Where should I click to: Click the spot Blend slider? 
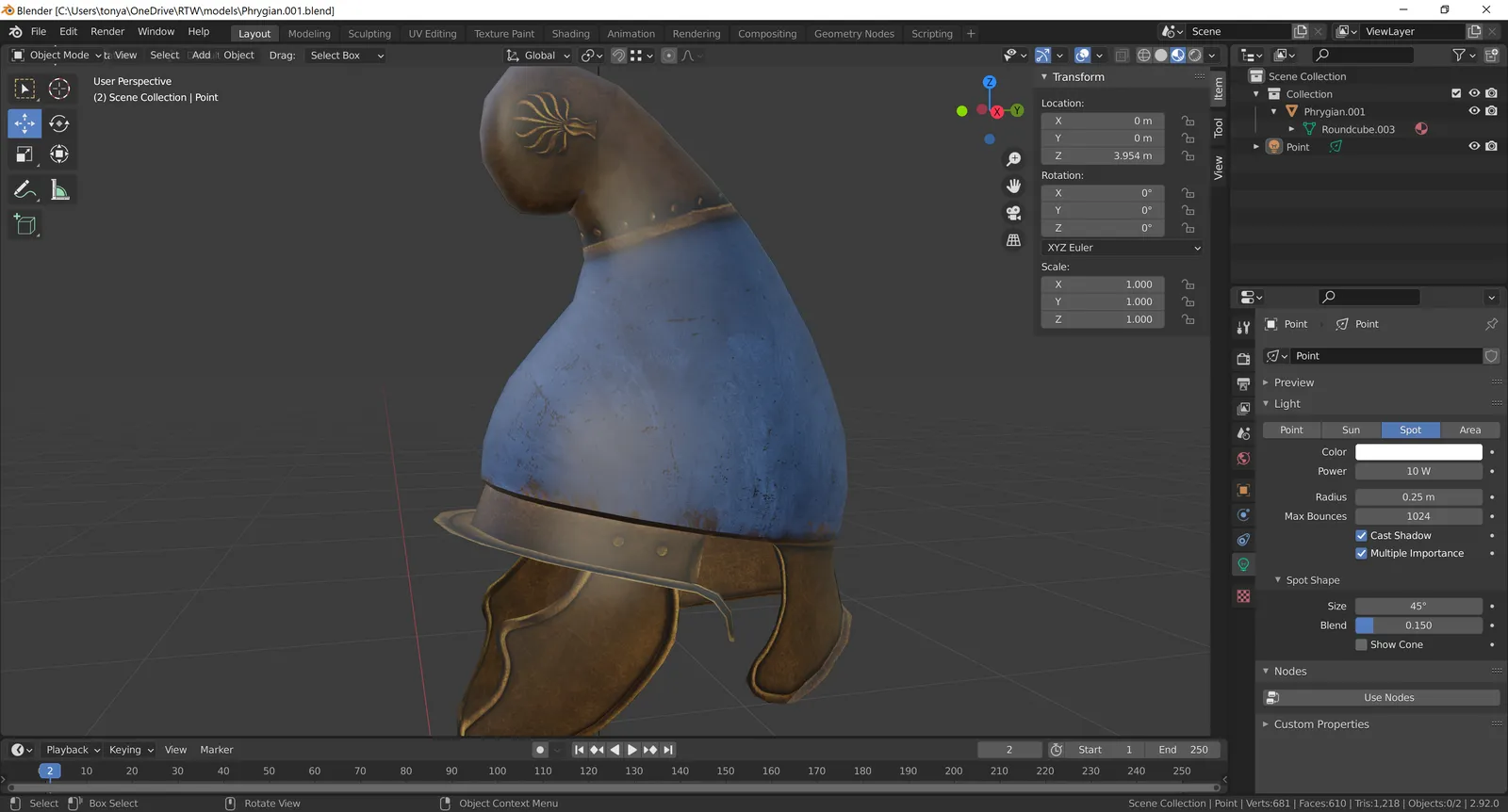click(1418, 625)
